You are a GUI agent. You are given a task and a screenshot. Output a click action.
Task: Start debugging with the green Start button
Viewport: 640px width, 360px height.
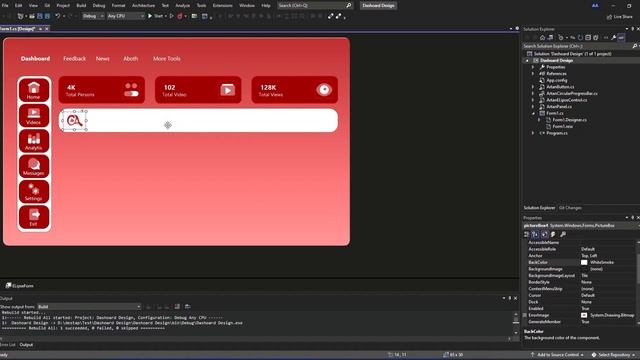[155, 16]
